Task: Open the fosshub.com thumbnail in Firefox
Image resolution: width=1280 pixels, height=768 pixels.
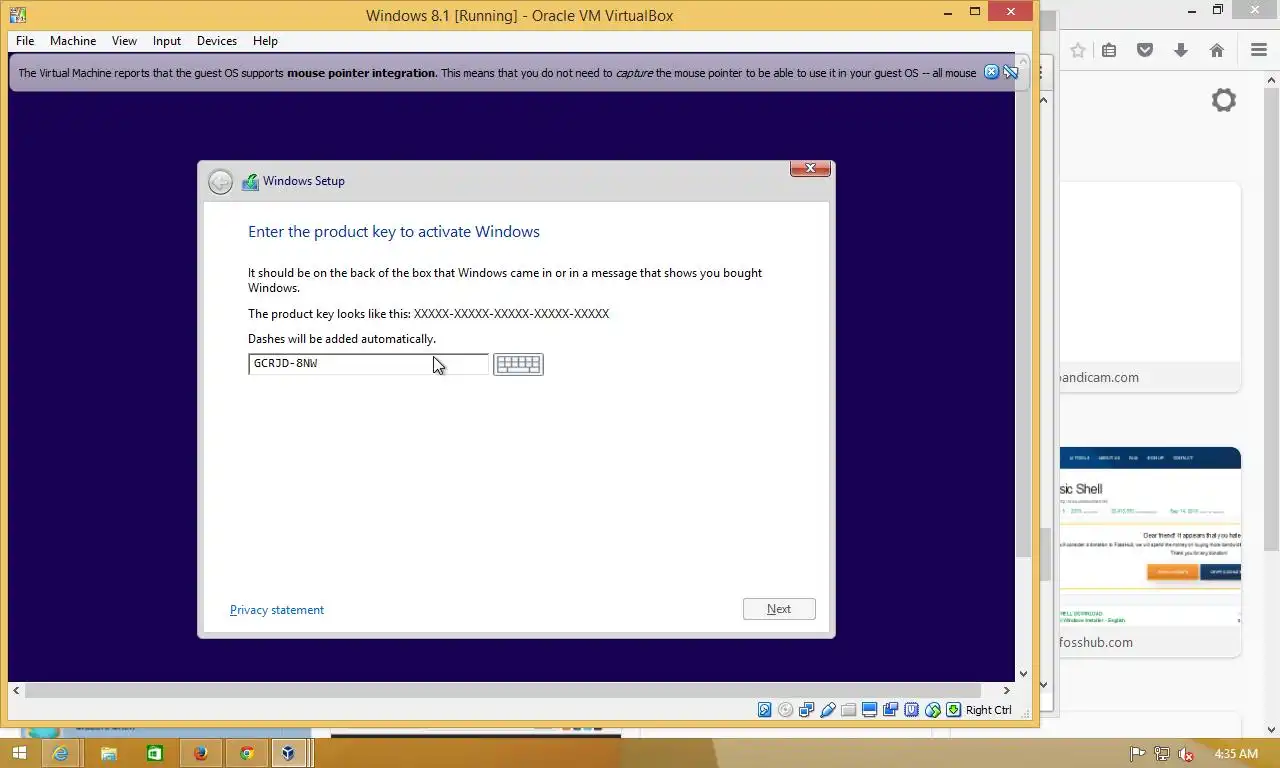Action: pos(1150,552)
